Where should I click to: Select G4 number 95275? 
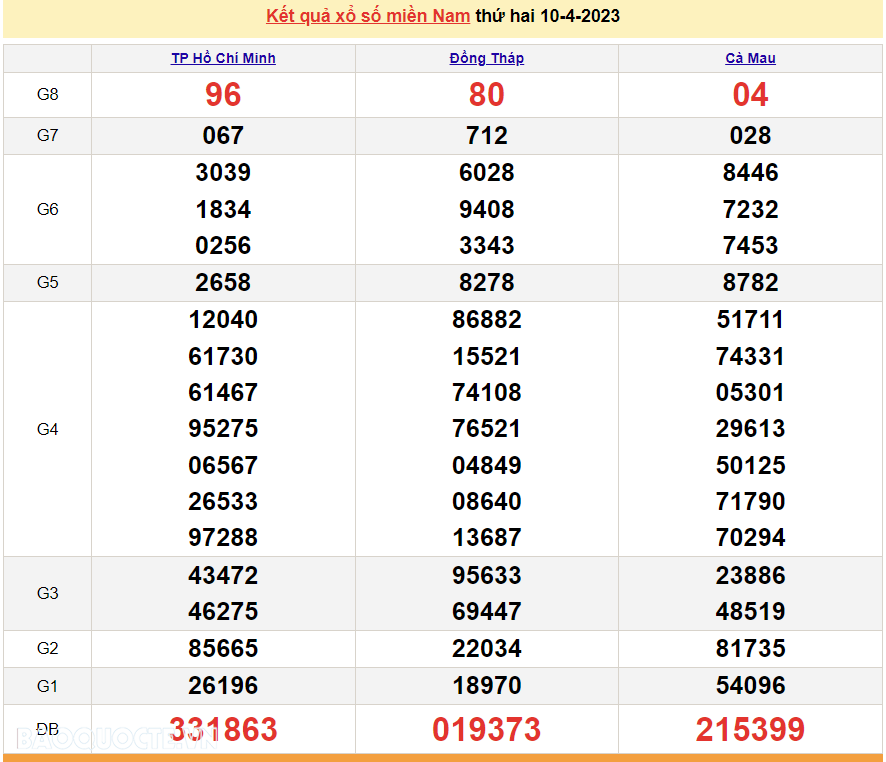pos(223,429)
